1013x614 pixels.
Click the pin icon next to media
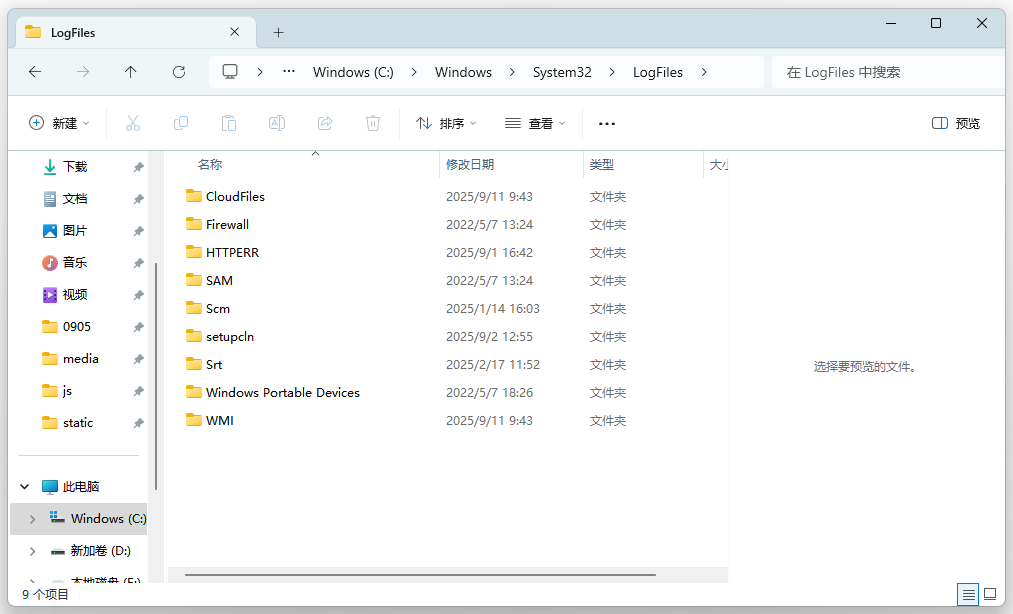tap(138, 359)
